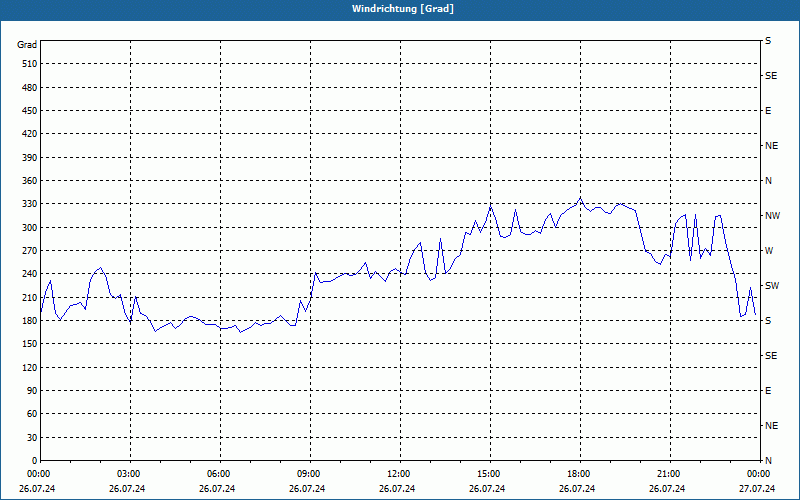
Task: Select the 27.07.24 date label
Action: tap(757, 489)
